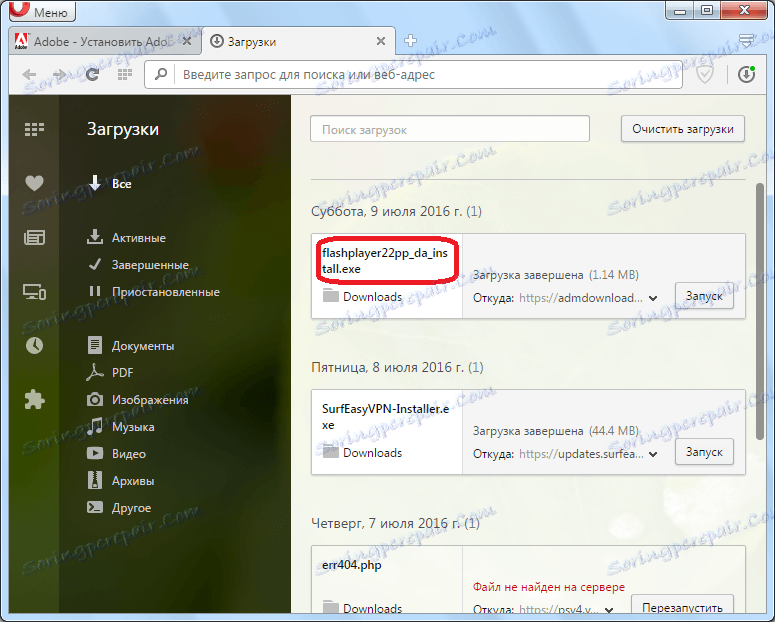Filter downloads by Другое
This screenshot has width=775, height=622.
click(119, 508)
